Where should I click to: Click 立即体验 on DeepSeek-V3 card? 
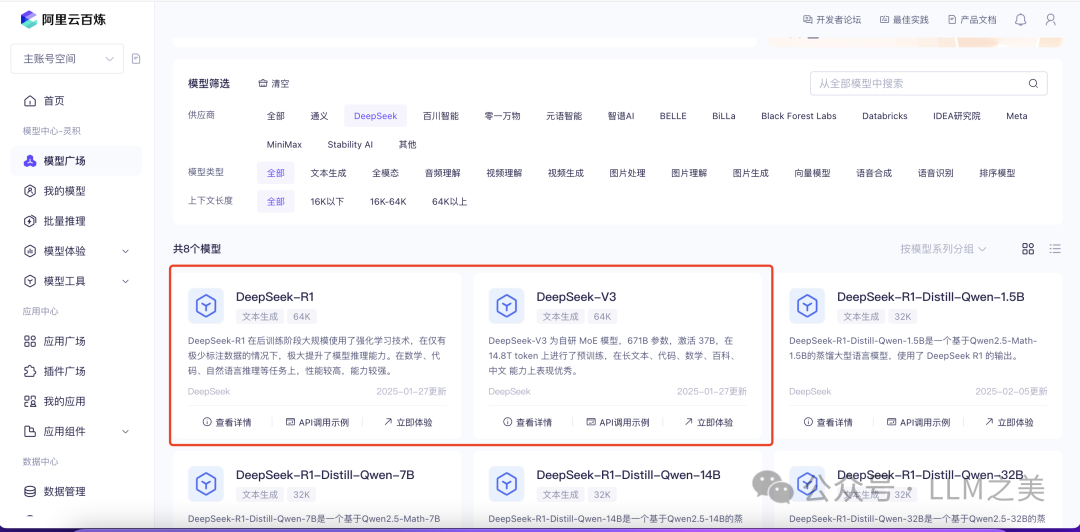point(708,422)
